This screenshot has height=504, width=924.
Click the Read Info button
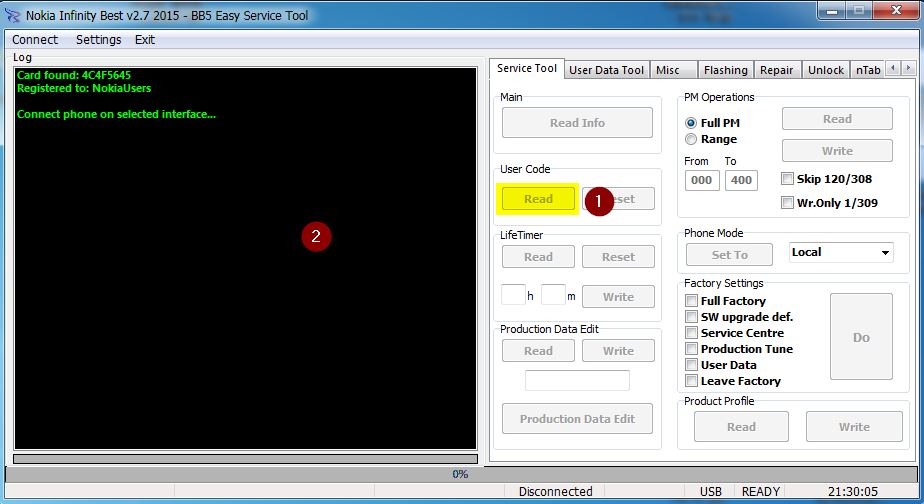pyautogui.click(x=577, y=123)
